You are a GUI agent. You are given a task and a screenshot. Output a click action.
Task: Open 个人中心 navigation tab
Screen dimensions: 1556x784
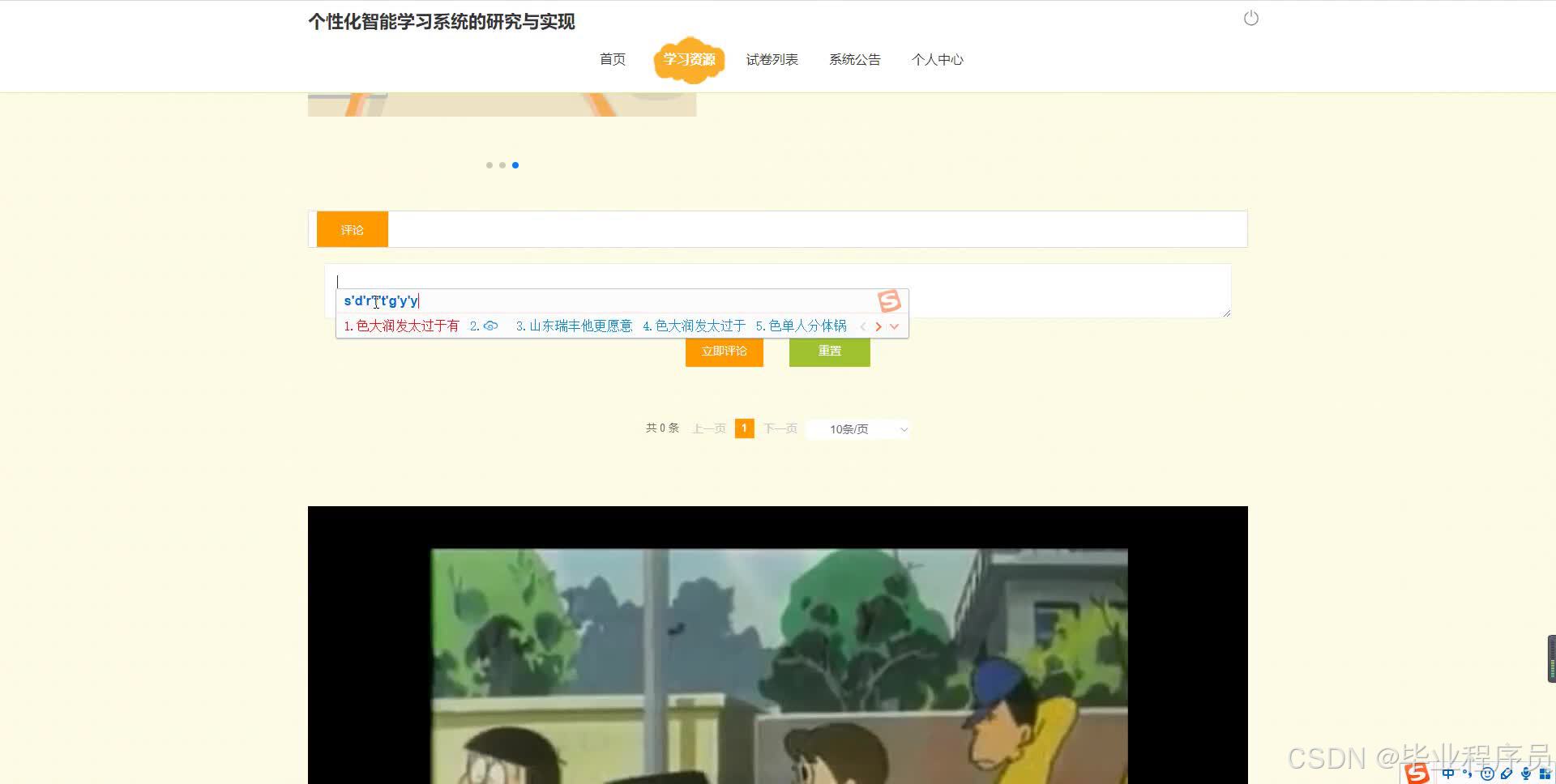coord(938,59)
